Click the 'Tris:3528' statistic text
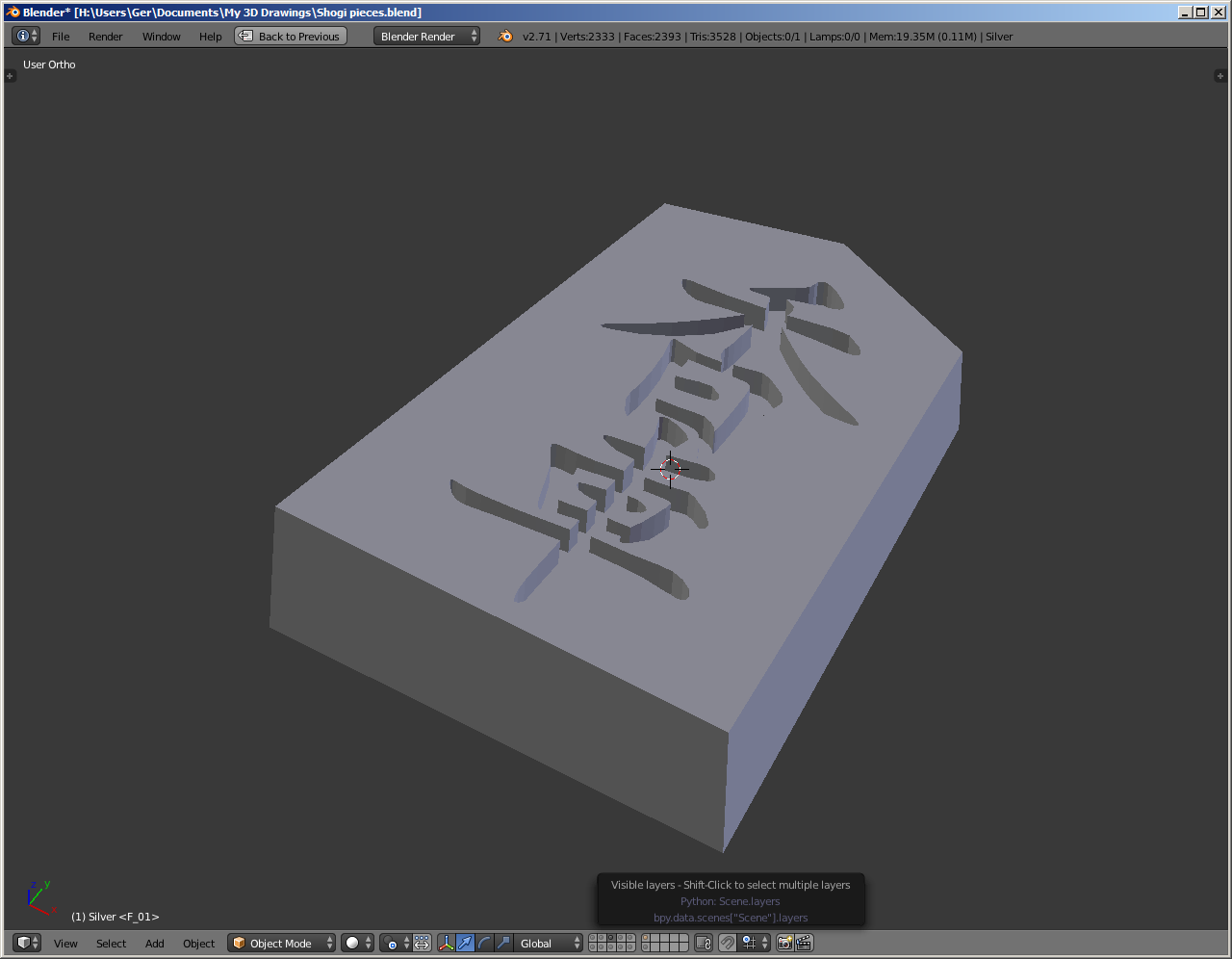Image resolution: width=1232 pixels, height=959 pixels. pyautogui.click(x=712, y=37)
